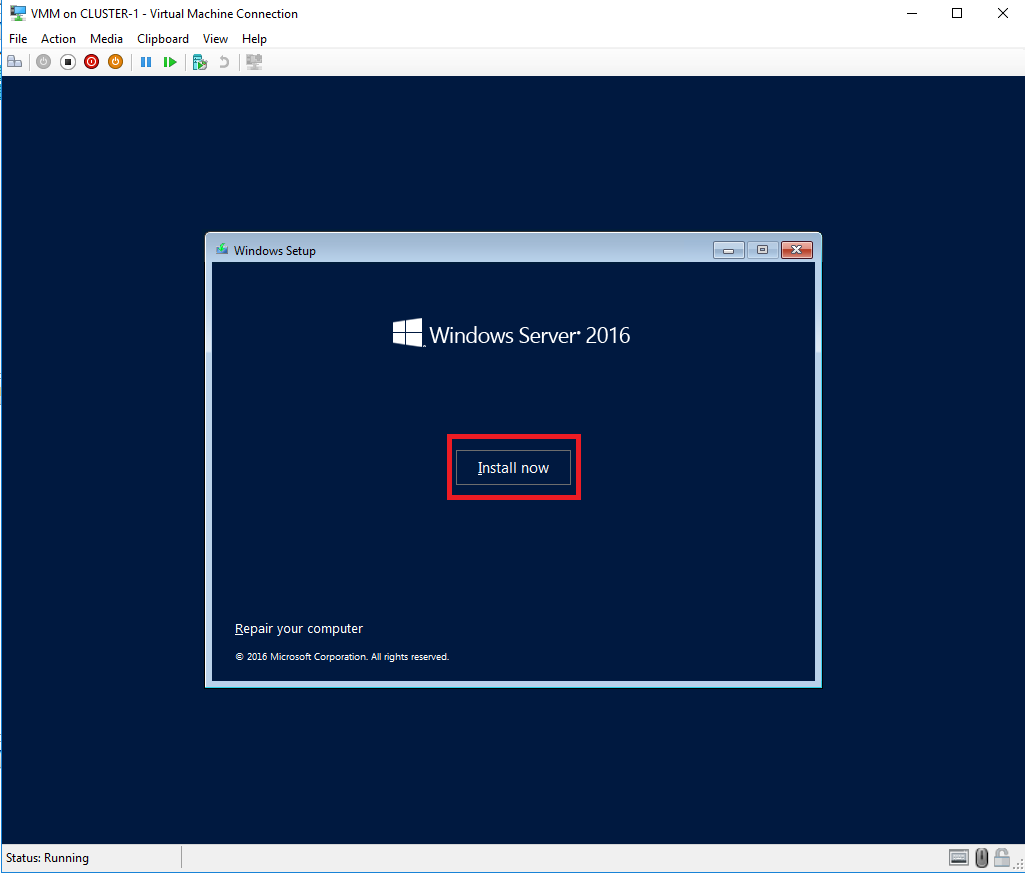This screenshot has width=1025, height=874.
Task: Click the greyed-out Start toolbar icon
Action: (43, 62)
